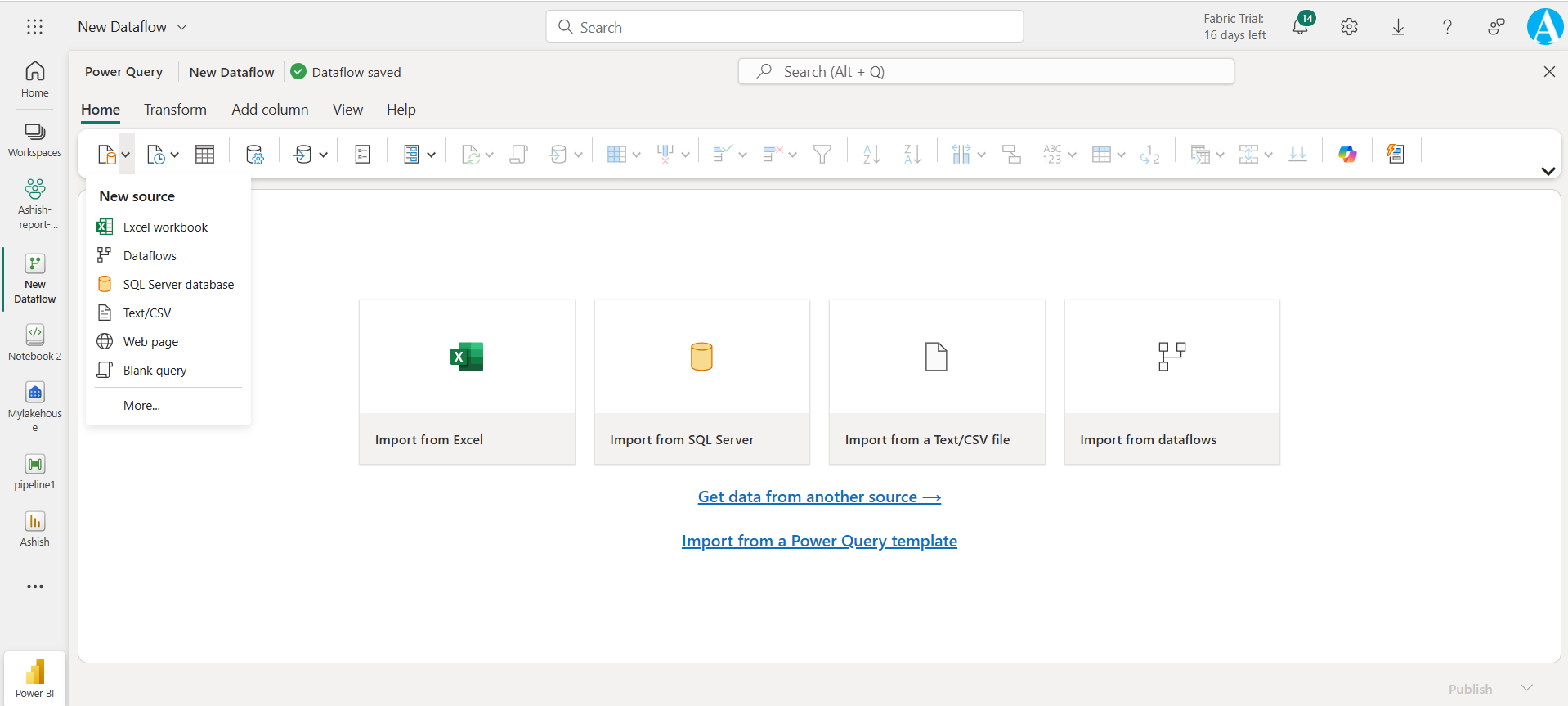Expand the New Dataflow title dropdown
1568x706 pixels.
tap(182, 27)
